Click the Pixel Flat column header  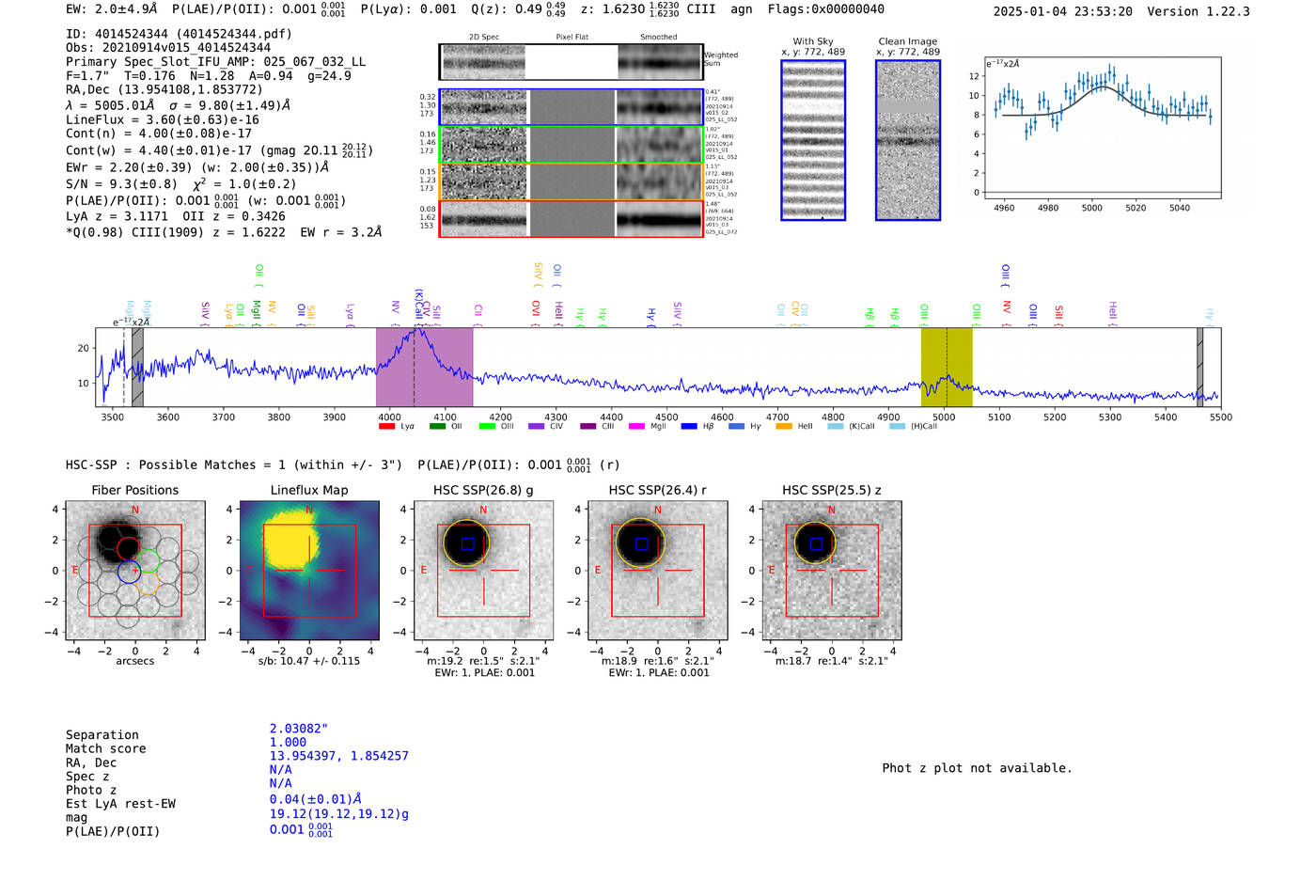[572, 38]
